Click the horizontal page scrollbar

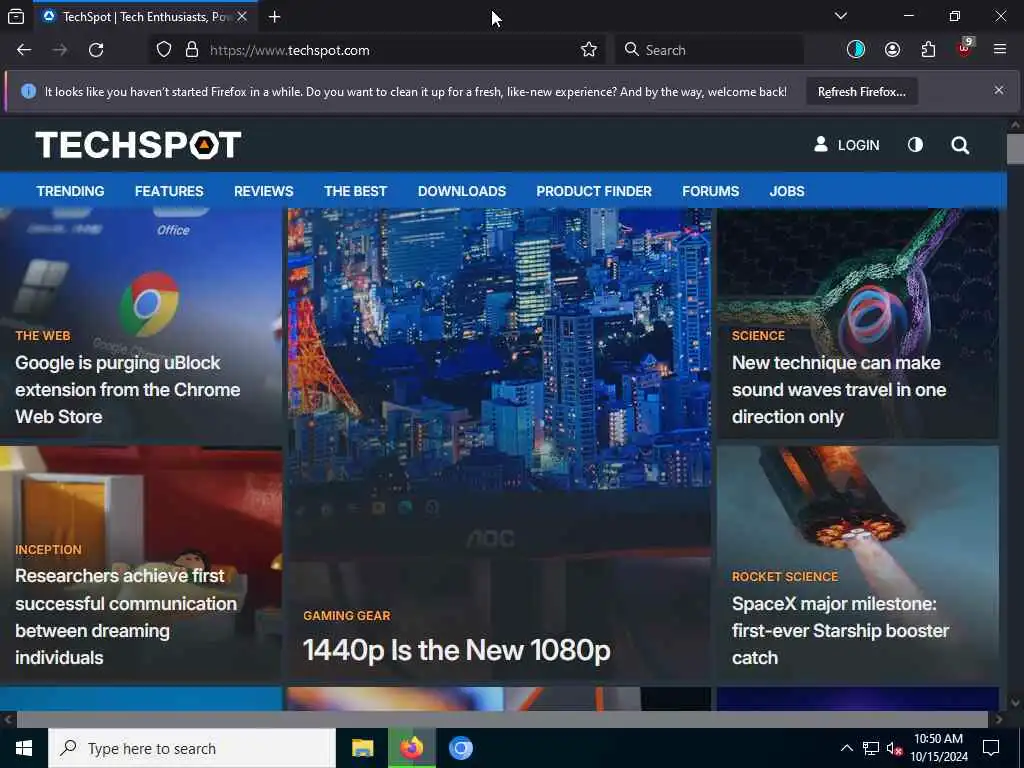point(502,719)
